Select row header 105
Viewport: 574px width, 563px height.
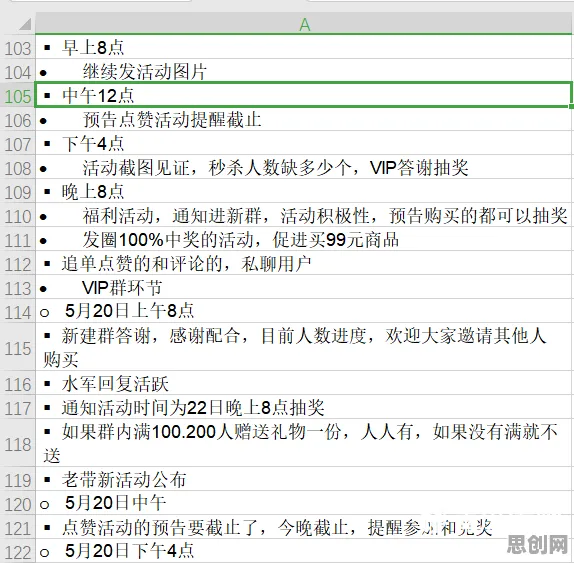click(x=18, y=96)
